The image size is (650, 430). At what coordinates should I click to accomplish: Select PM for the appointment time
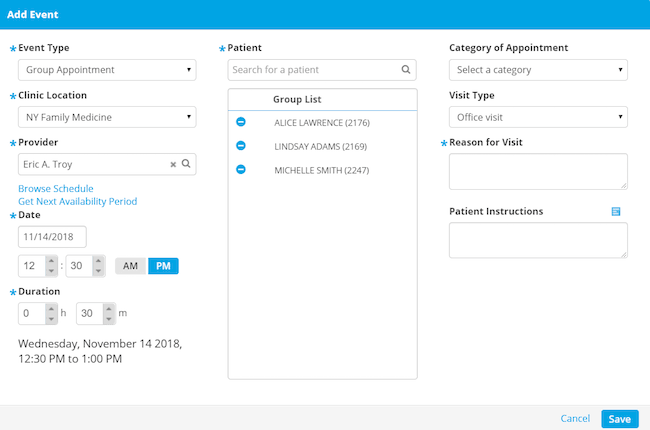[163, 266]
